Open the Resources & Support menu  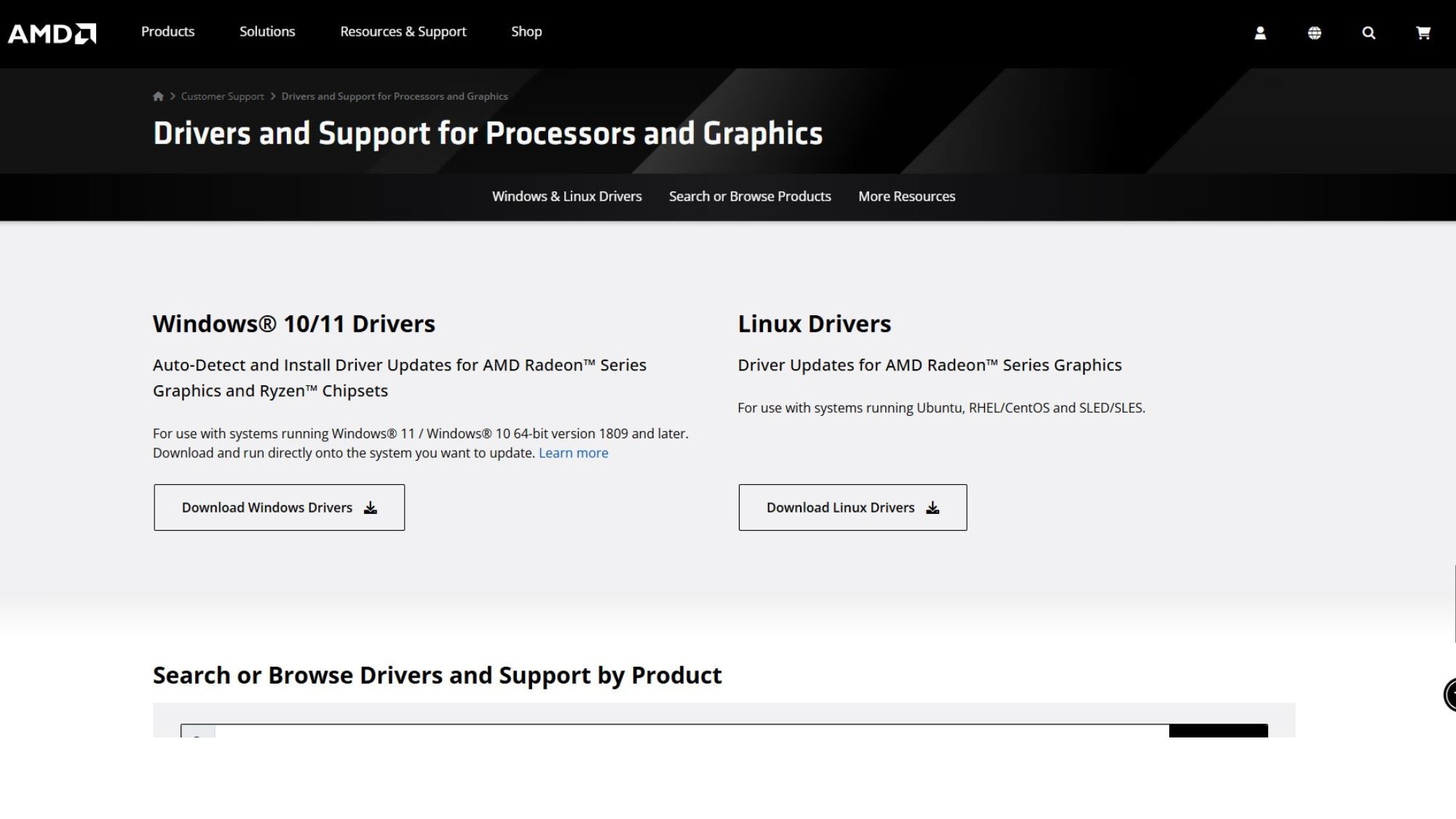(403, 31)
